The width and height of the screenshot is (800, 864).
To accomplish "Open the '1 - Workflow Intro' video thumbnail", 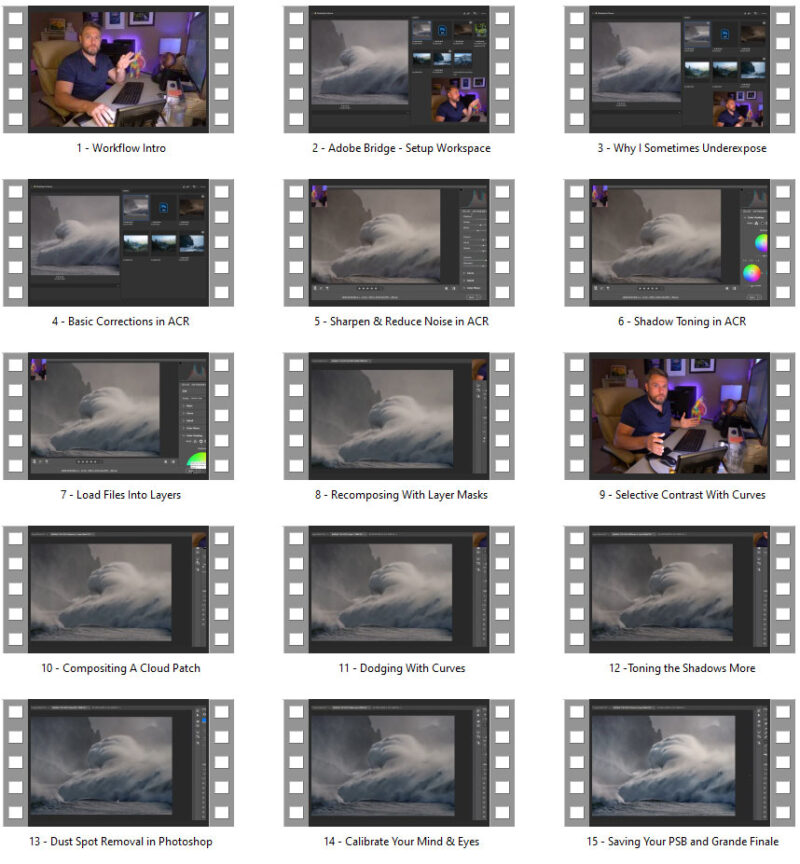I will coord(120,68).
